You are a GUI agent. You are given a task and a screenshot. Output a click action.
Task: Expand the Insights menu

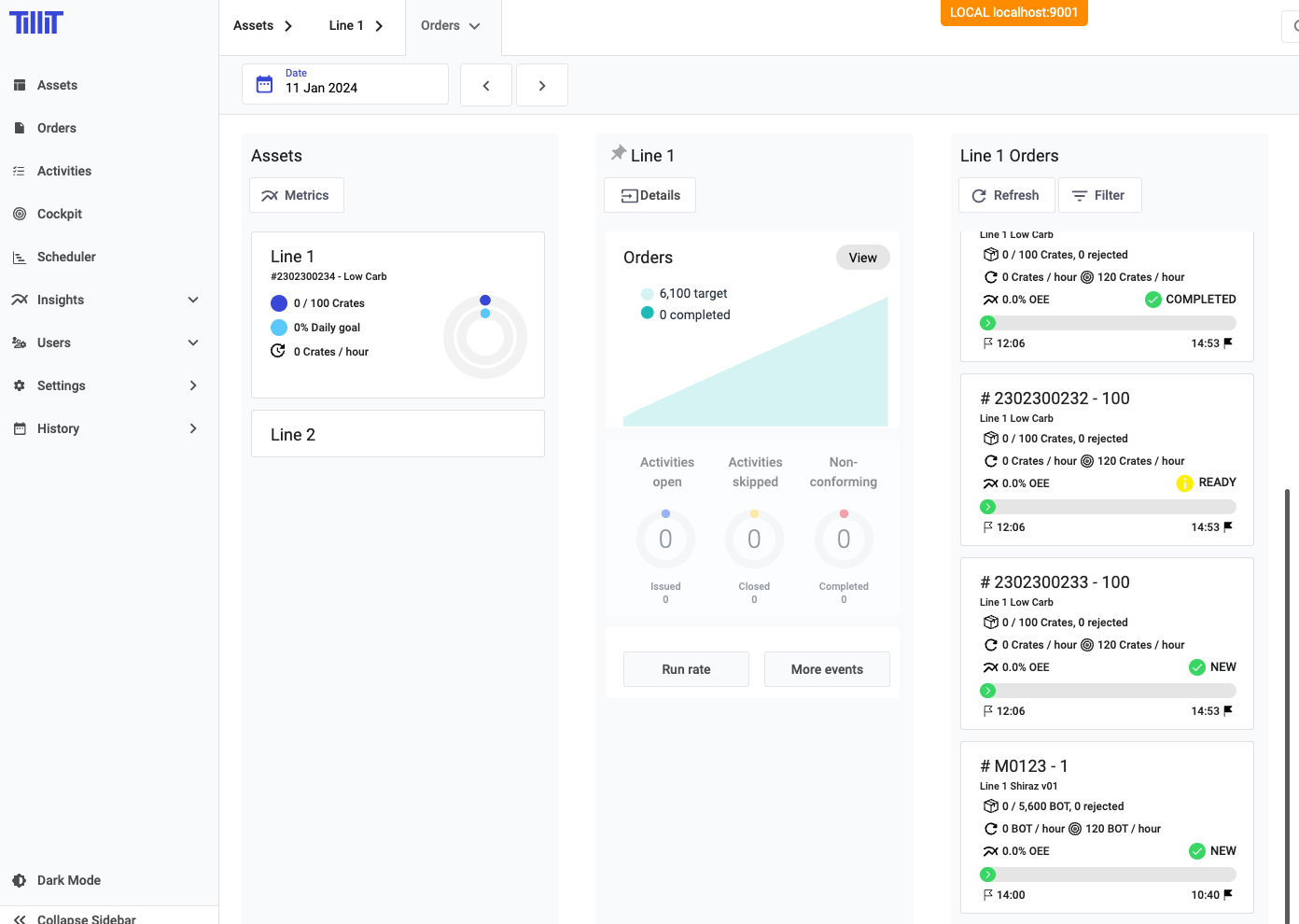[193, 300]
